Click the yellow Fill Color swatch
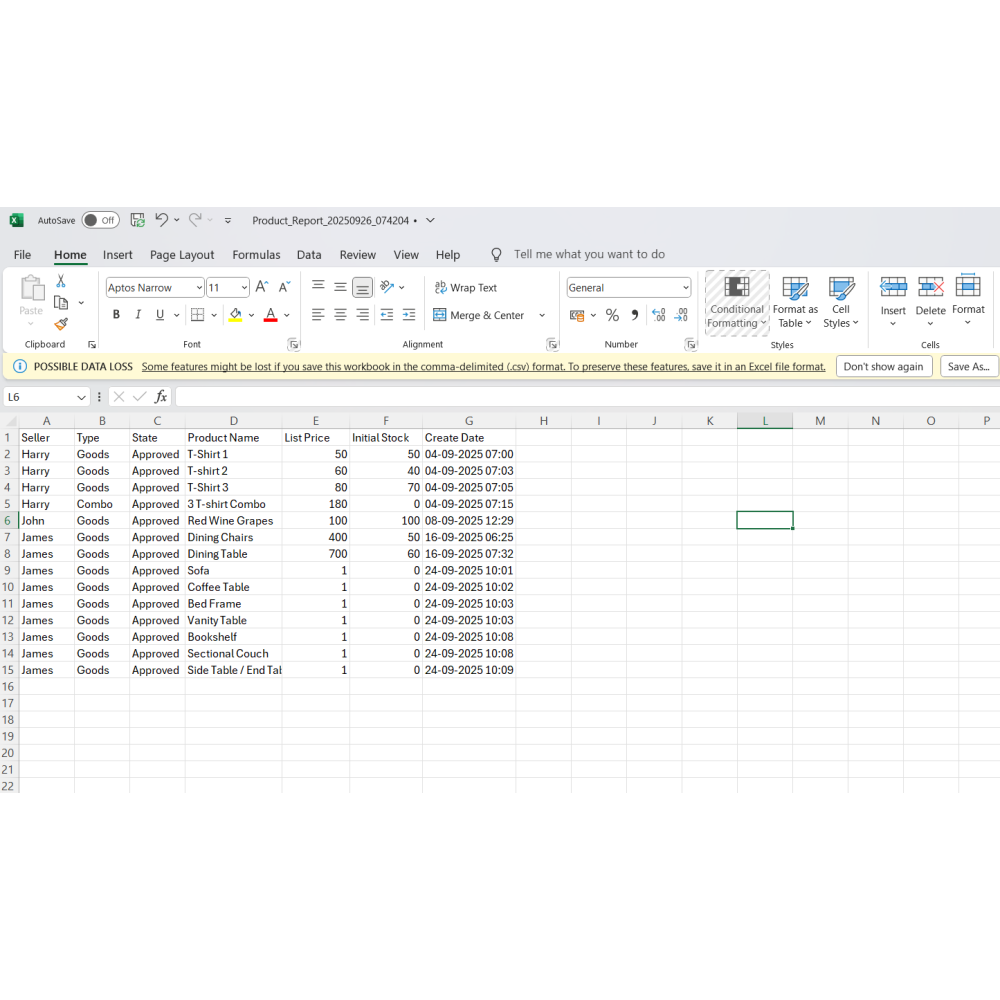Screen dimensions: 1000x1000 coord(235,315)
